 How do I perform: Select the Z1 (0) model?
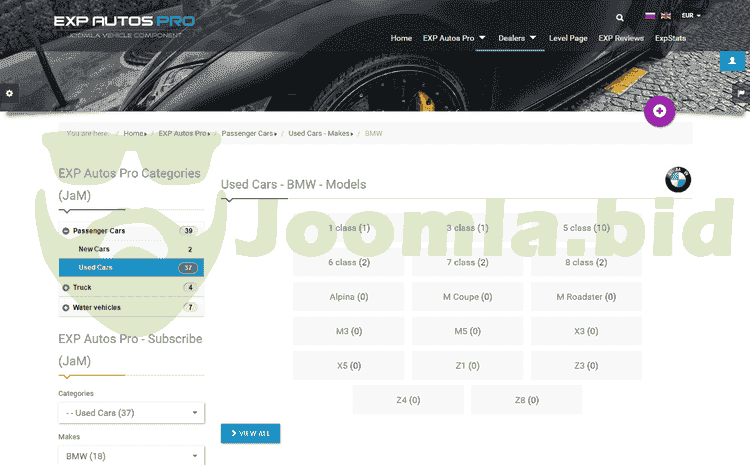[x=467, y=365]
